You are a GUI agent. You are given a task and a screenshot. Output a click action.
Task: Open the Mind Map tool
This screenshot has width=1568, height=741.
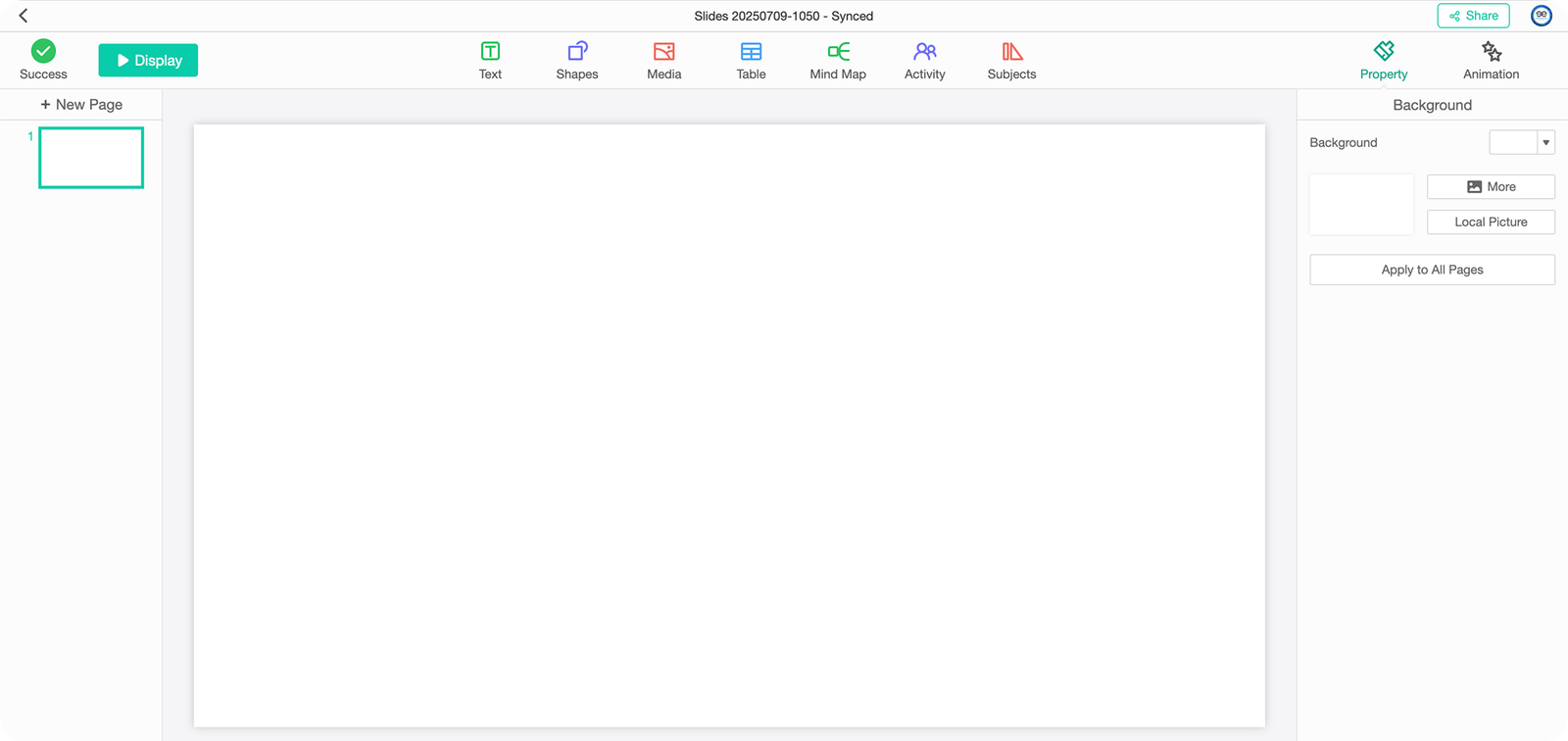click(838, 60)
